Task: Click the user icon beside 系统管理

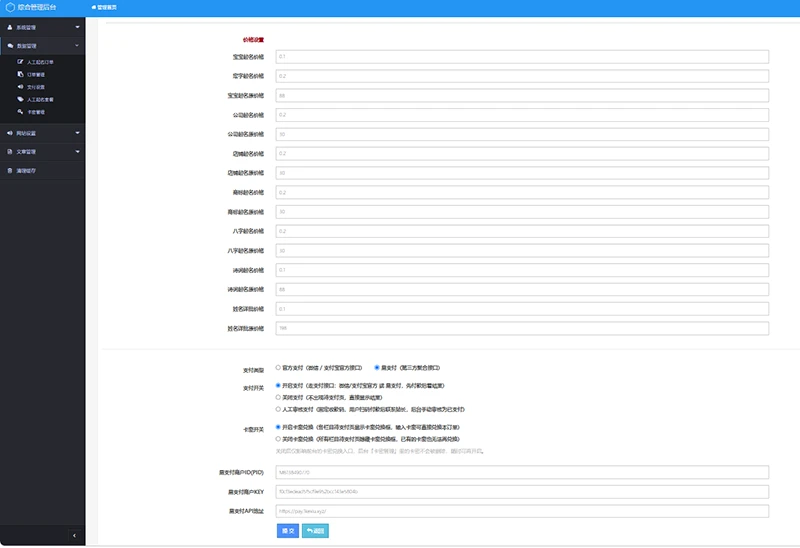Action: [x=10, y=27]
